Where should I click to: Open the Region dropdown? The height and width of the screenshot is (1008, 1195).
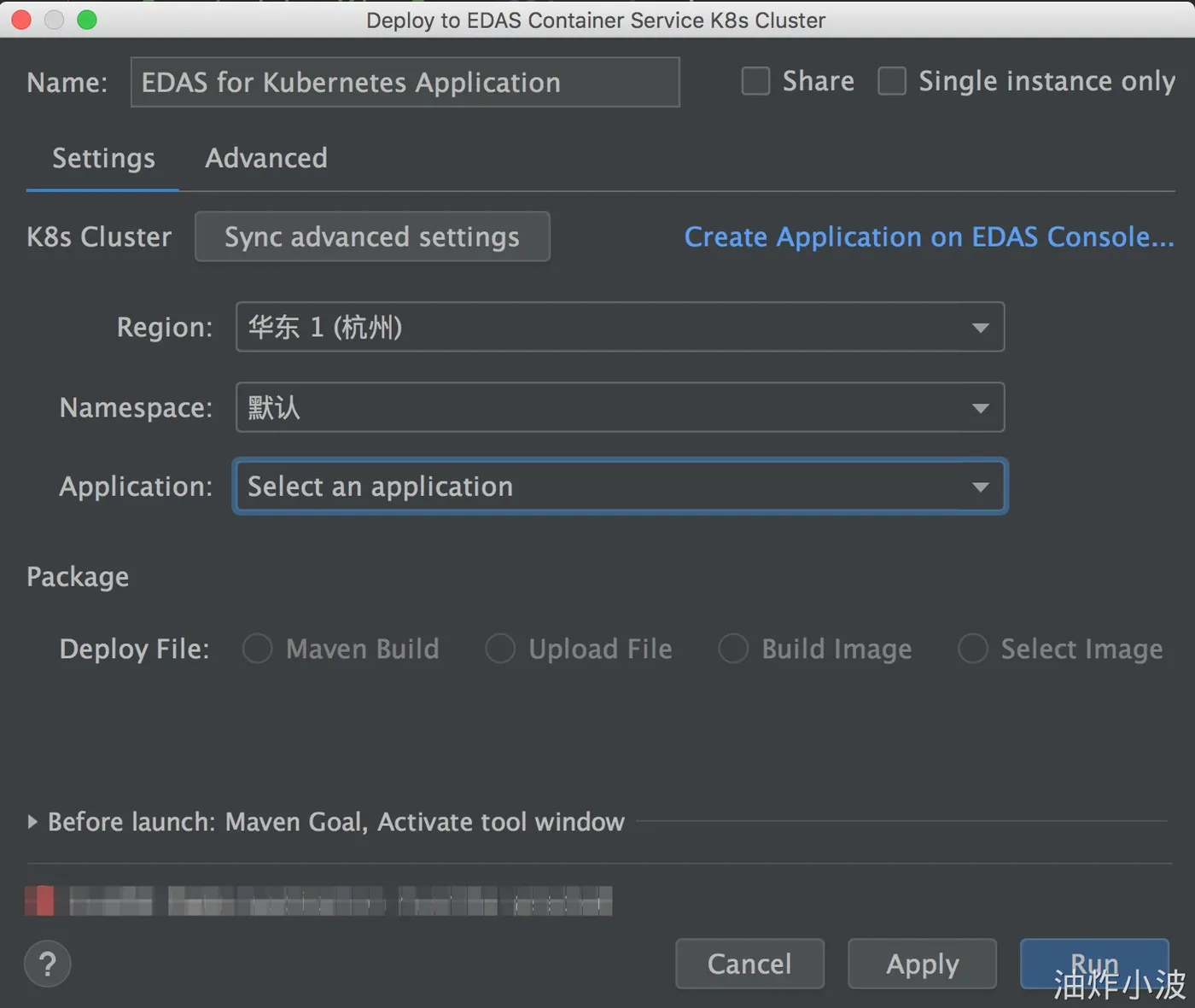(620, 327)
